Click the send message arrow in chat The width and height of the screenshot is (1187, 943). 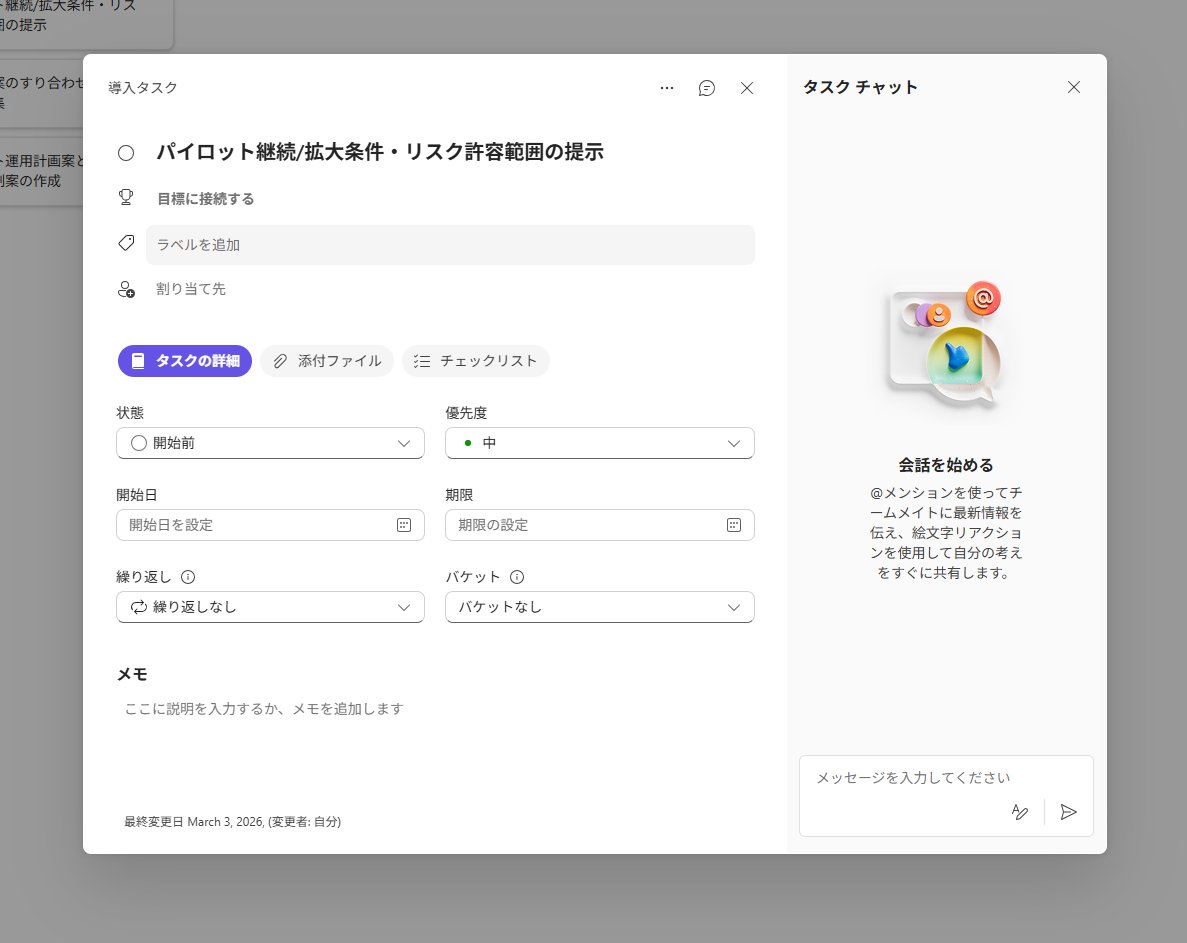1068,812
